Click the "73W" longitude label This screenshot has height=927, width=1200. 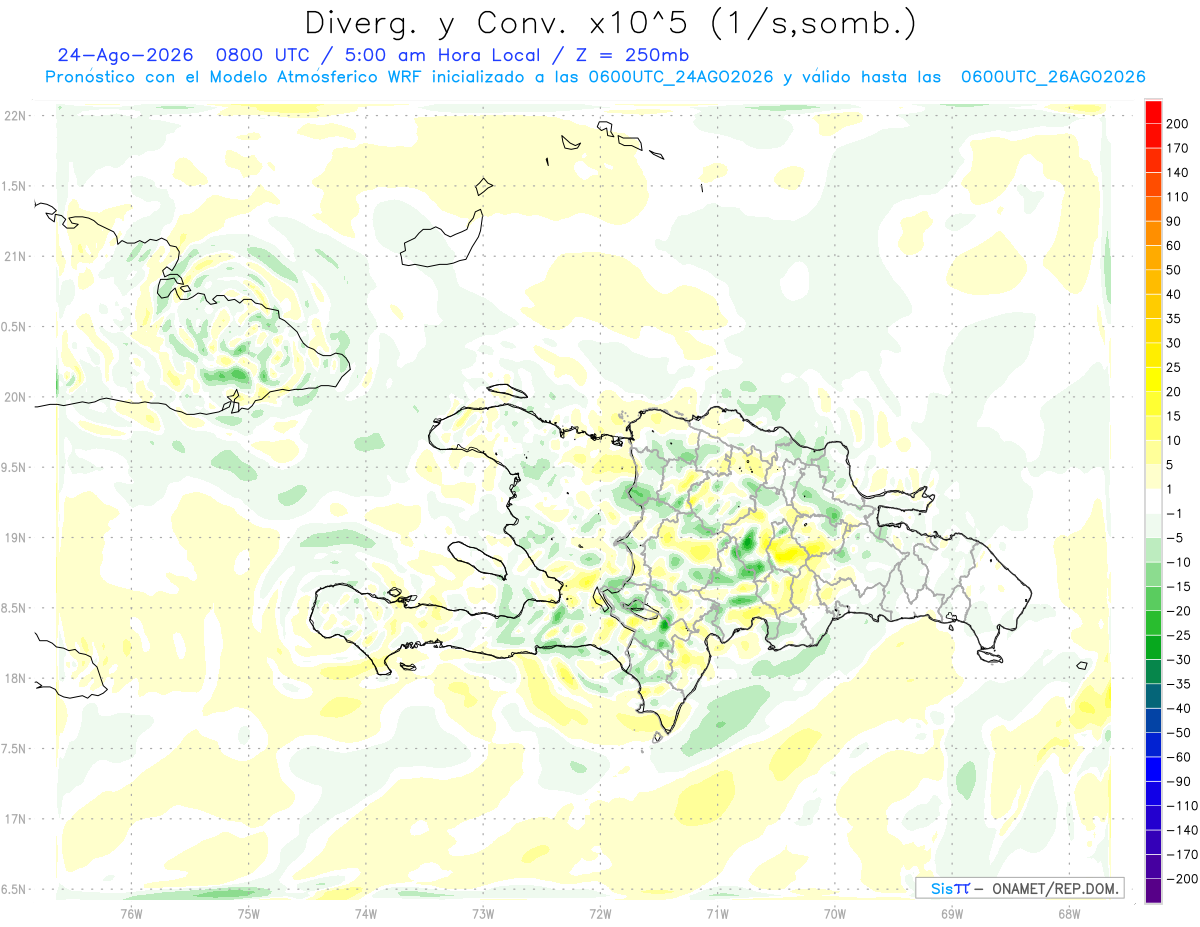point(483,912)
